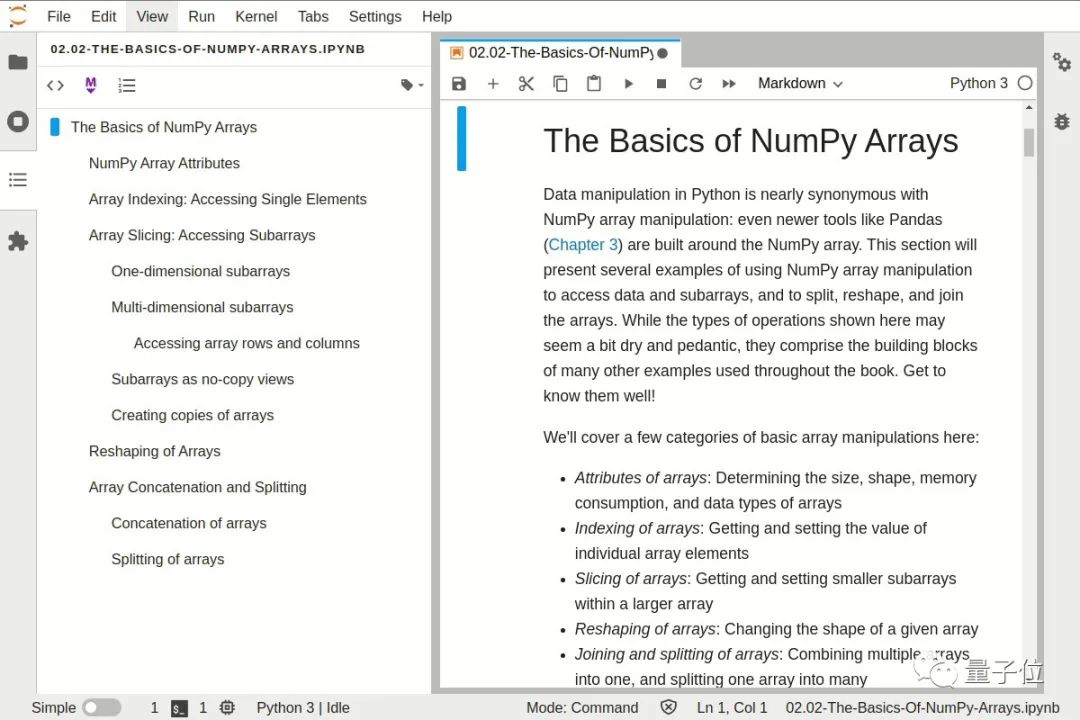This screenshot has width=1080, height=720.
Task: Open the File menu
Action: click(x=59, y=17)
